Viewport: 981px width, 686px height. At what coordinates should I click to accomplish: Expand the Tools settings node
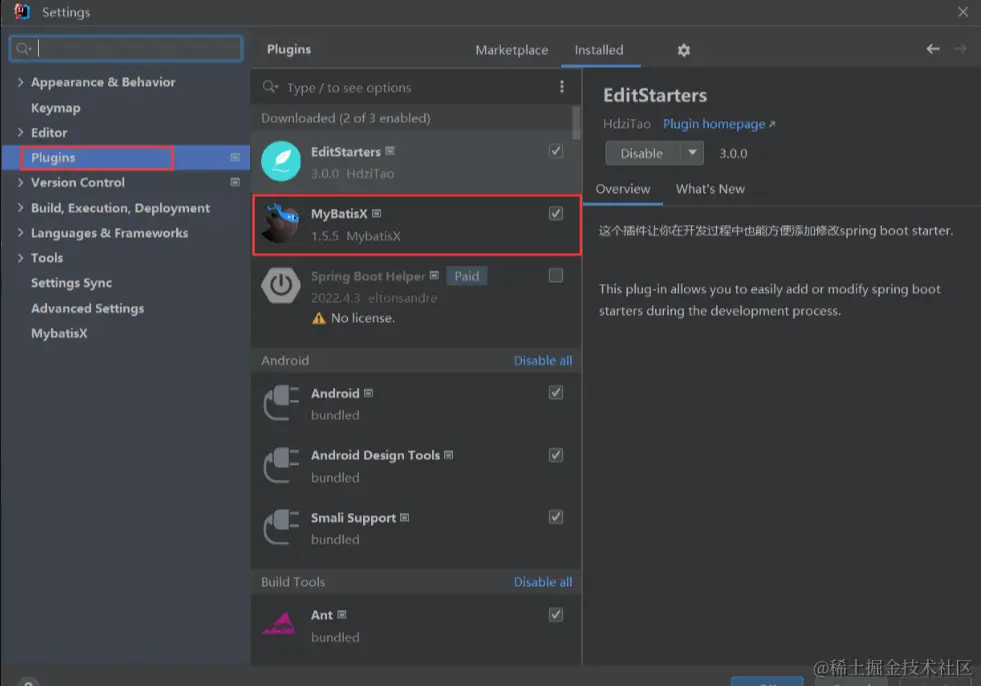(x=20, y=257)
